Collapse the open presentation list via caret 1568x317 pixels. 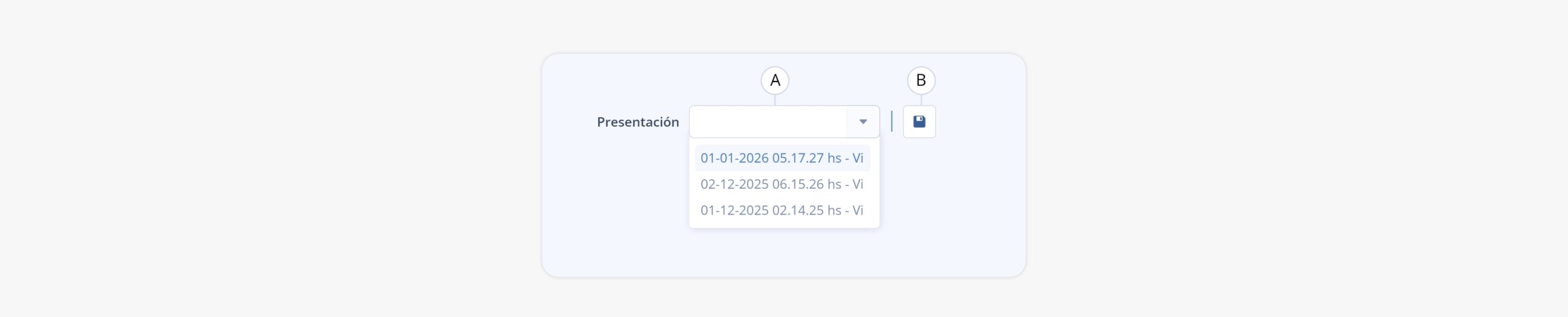862,121
